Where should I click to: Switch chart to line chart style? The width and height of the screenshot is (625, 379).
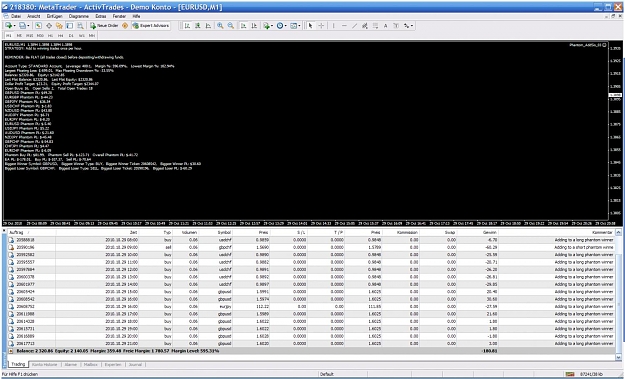208,26
